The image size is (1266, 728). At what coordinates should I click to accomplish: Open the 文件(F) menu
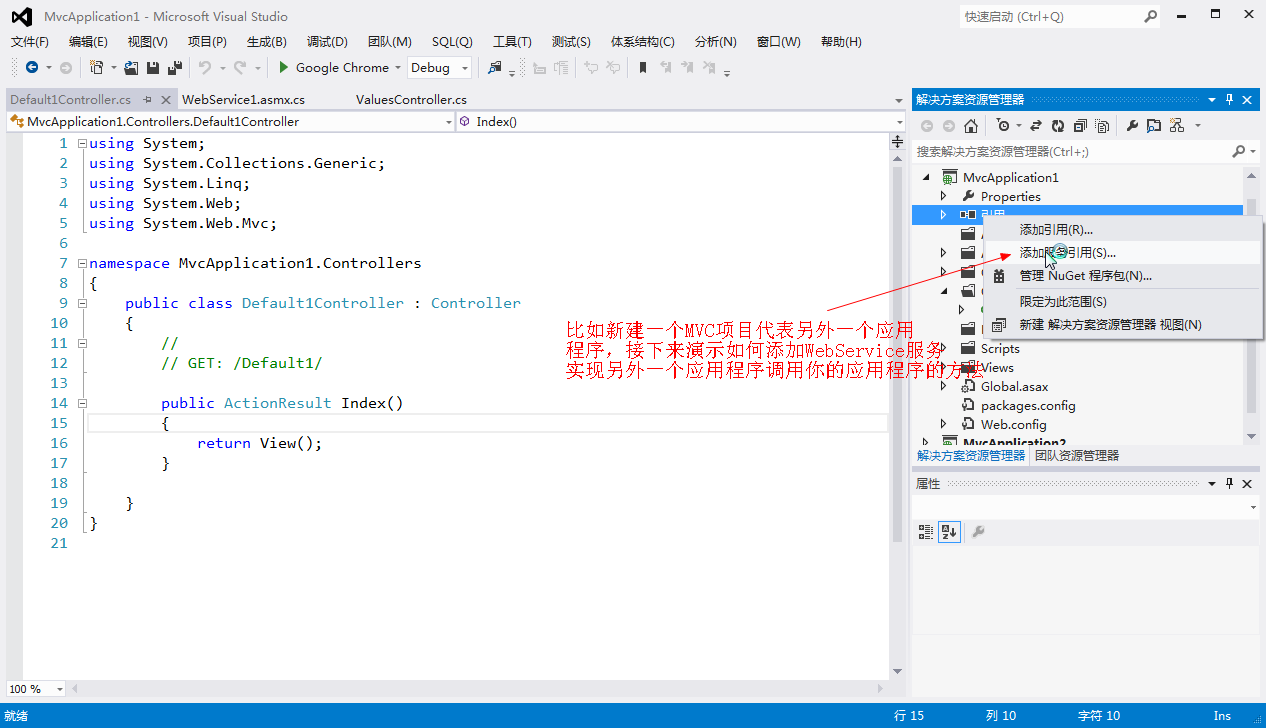click(x=30, y=42)
